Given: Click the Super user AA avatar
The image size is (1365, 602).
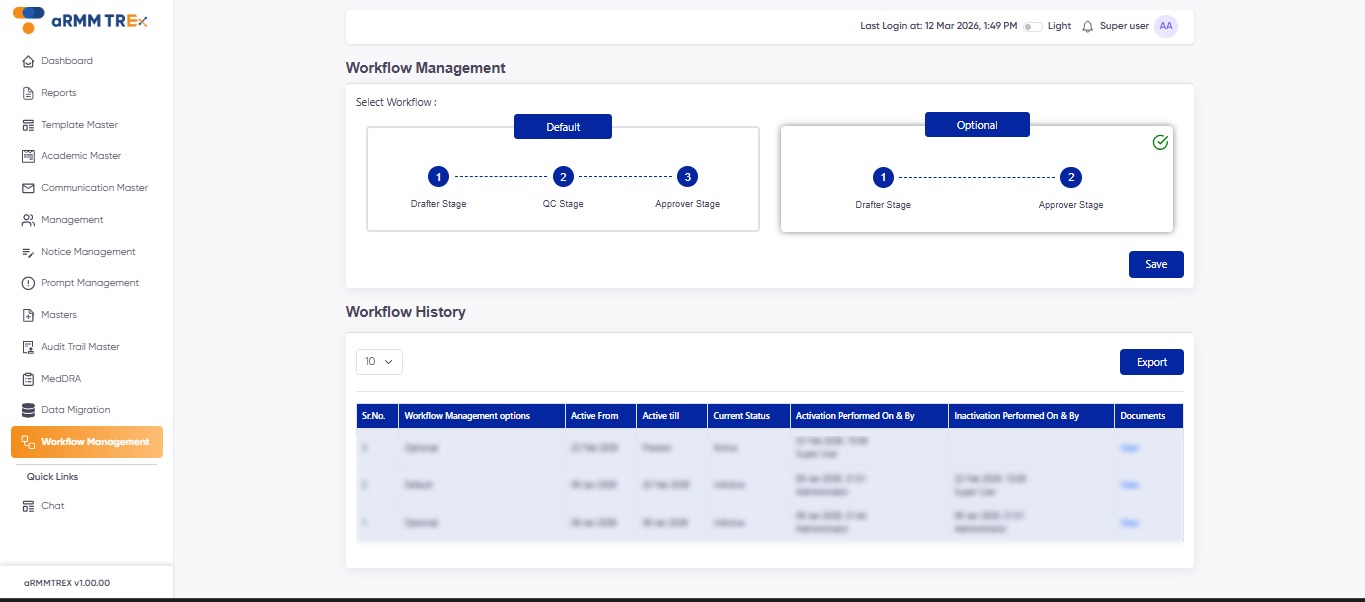Looking at the screenshot, I should 1165,26.
